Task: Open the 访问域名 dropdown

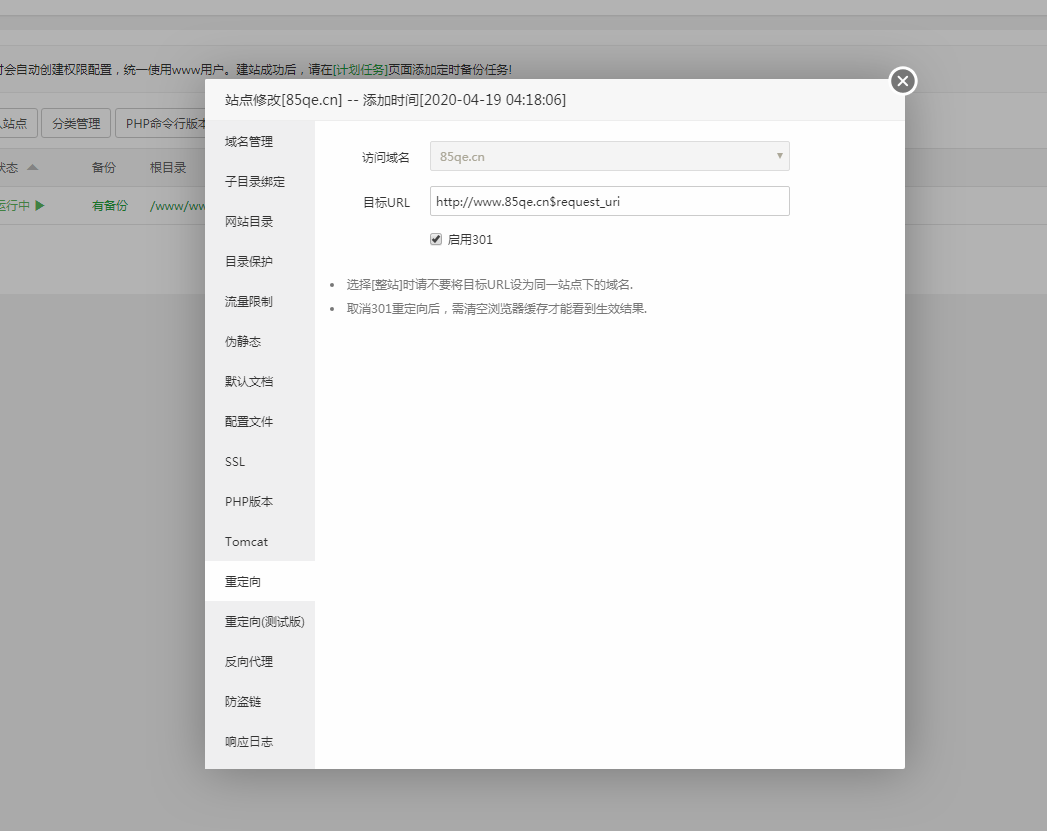Action: [609, 156]
